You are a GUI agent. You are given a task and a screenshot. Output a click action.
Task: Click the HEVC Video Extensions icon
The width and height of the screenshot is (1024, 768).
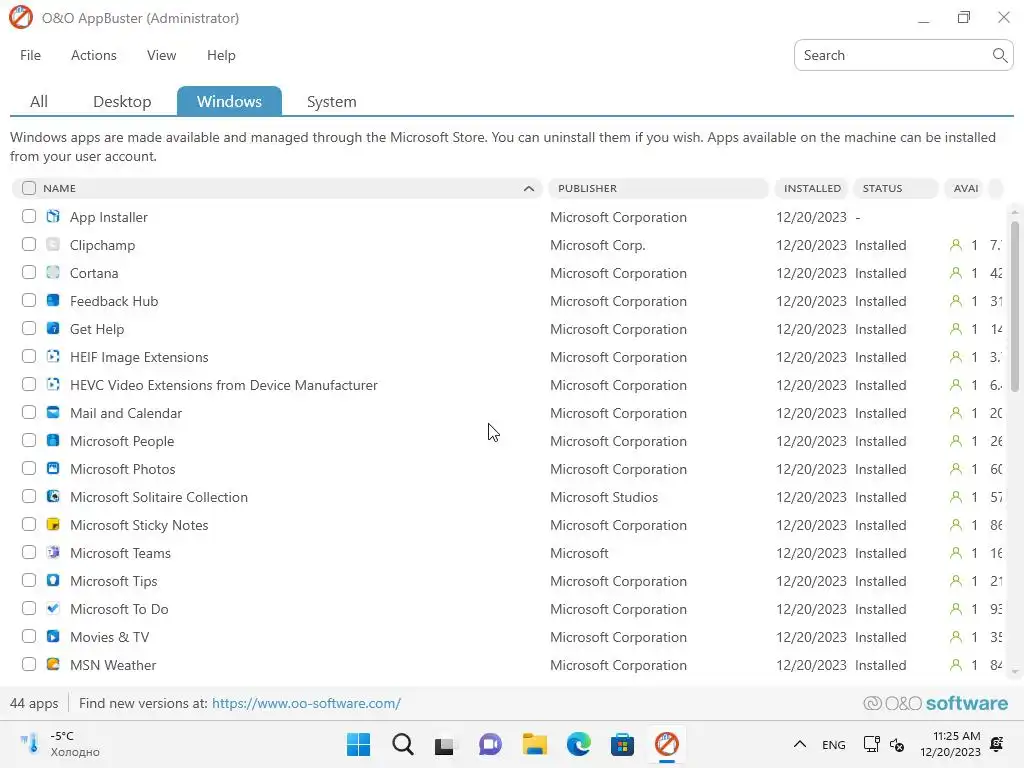tap(53, 385)
